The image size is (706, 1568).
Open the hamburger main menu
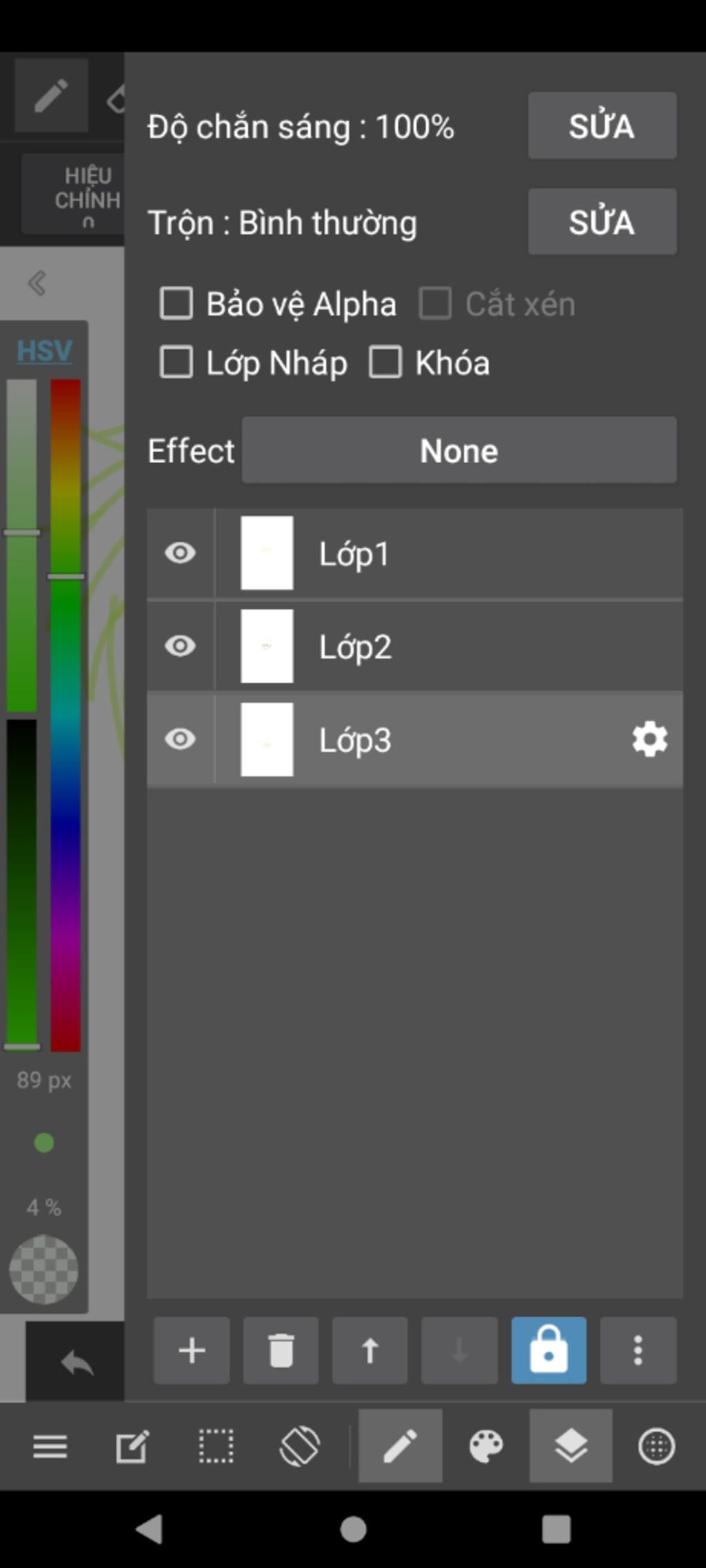tap(50, 1446)
